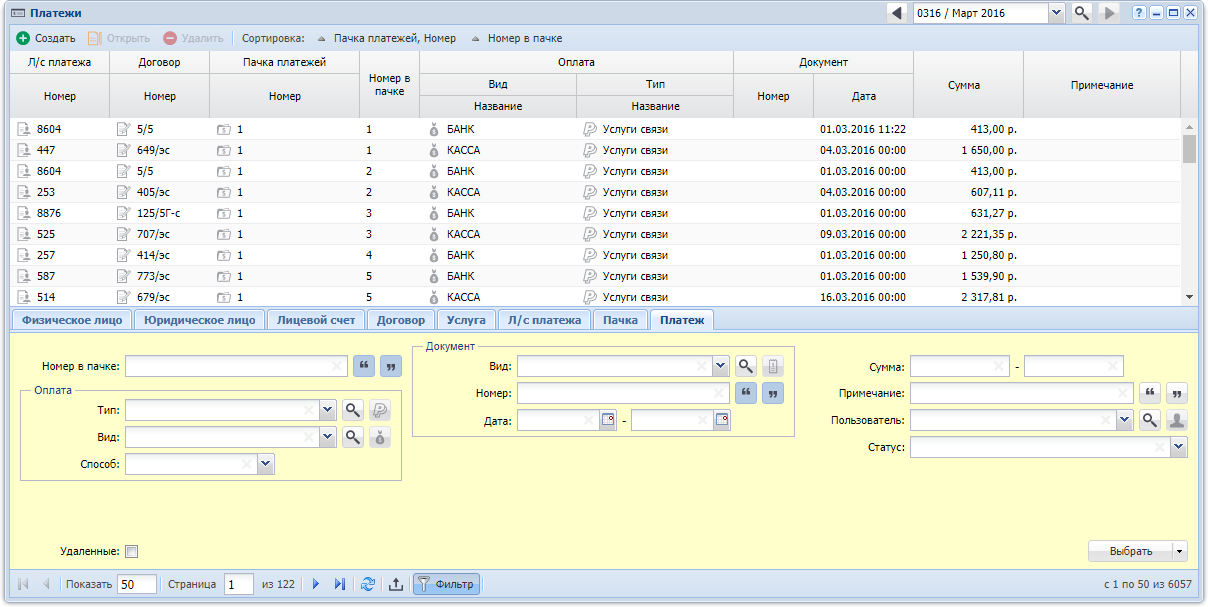Screen dimensions: 1208x607
Task: Switch to the Физическое лицо tab
Action: pyautogui.click(x=72, y=320)
